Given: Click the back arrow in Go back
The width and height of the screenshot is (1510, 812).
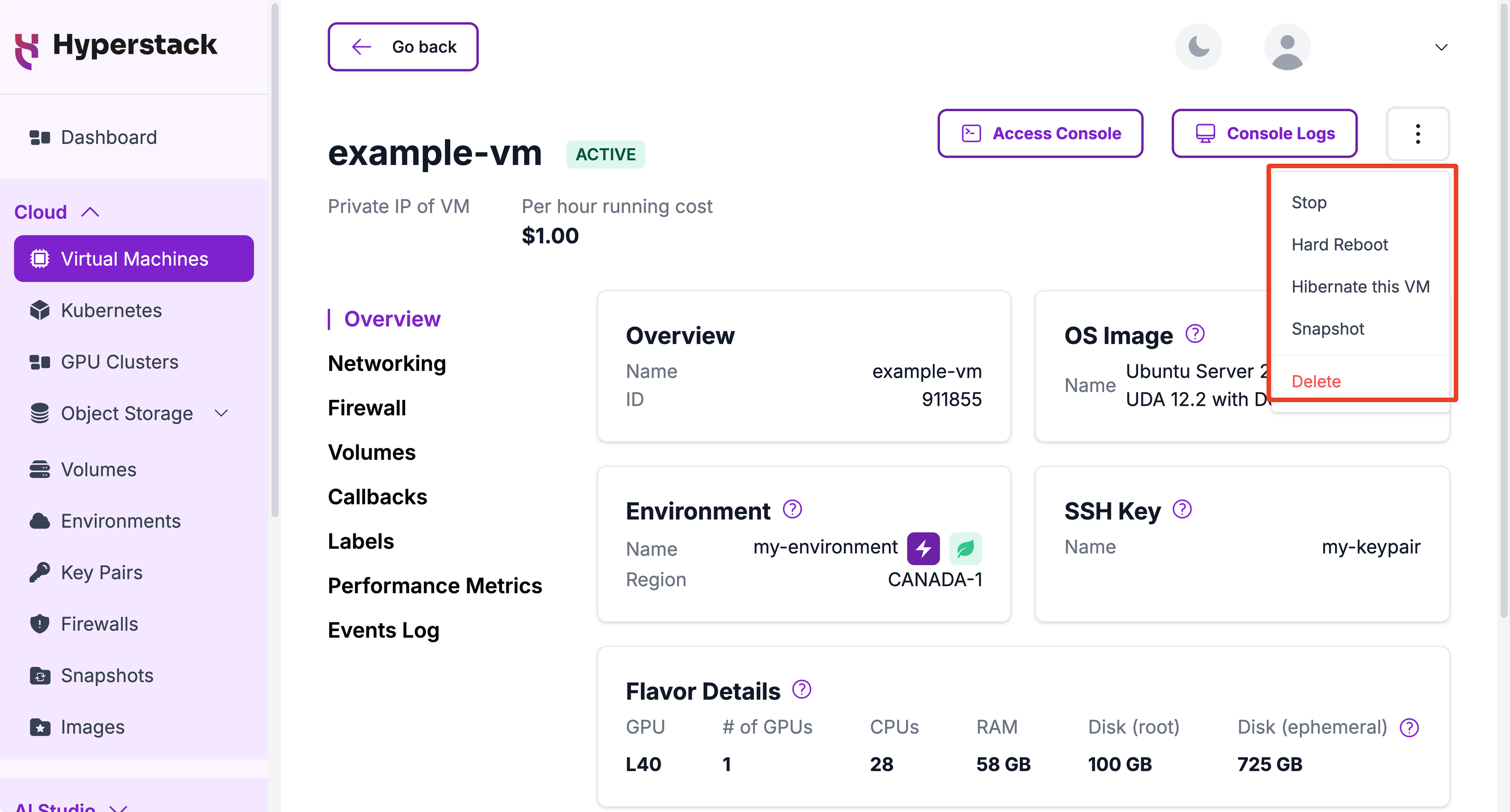Looking at the screenshot, I should [x=362, y=47].
